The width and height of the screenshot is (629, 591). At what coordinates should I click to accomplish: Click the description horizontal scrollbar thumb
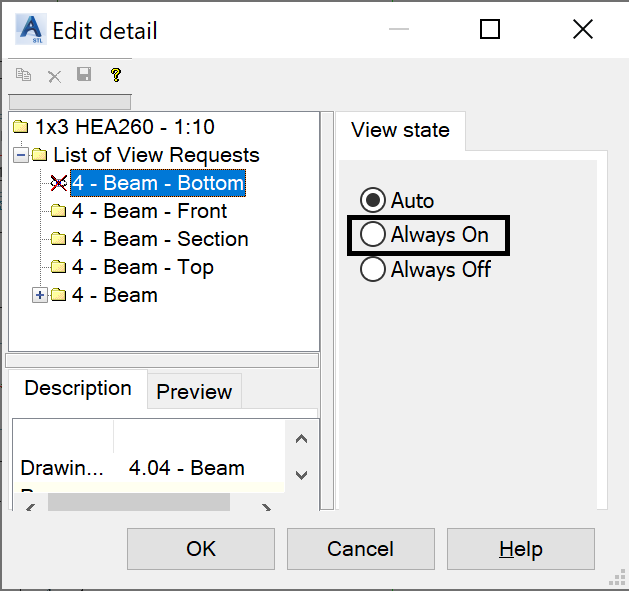coord(138,502)
